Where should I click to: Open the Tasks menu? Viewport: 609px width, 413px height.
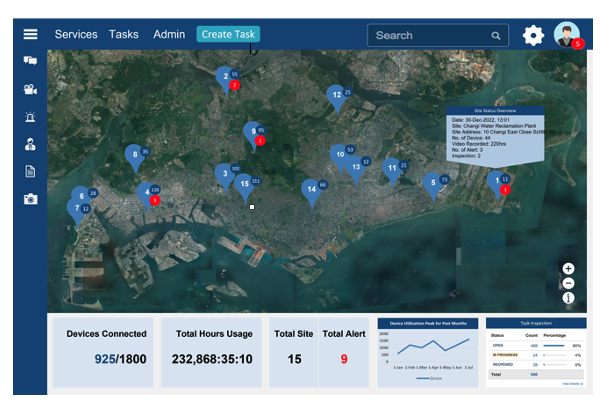(x=124, y=34)
